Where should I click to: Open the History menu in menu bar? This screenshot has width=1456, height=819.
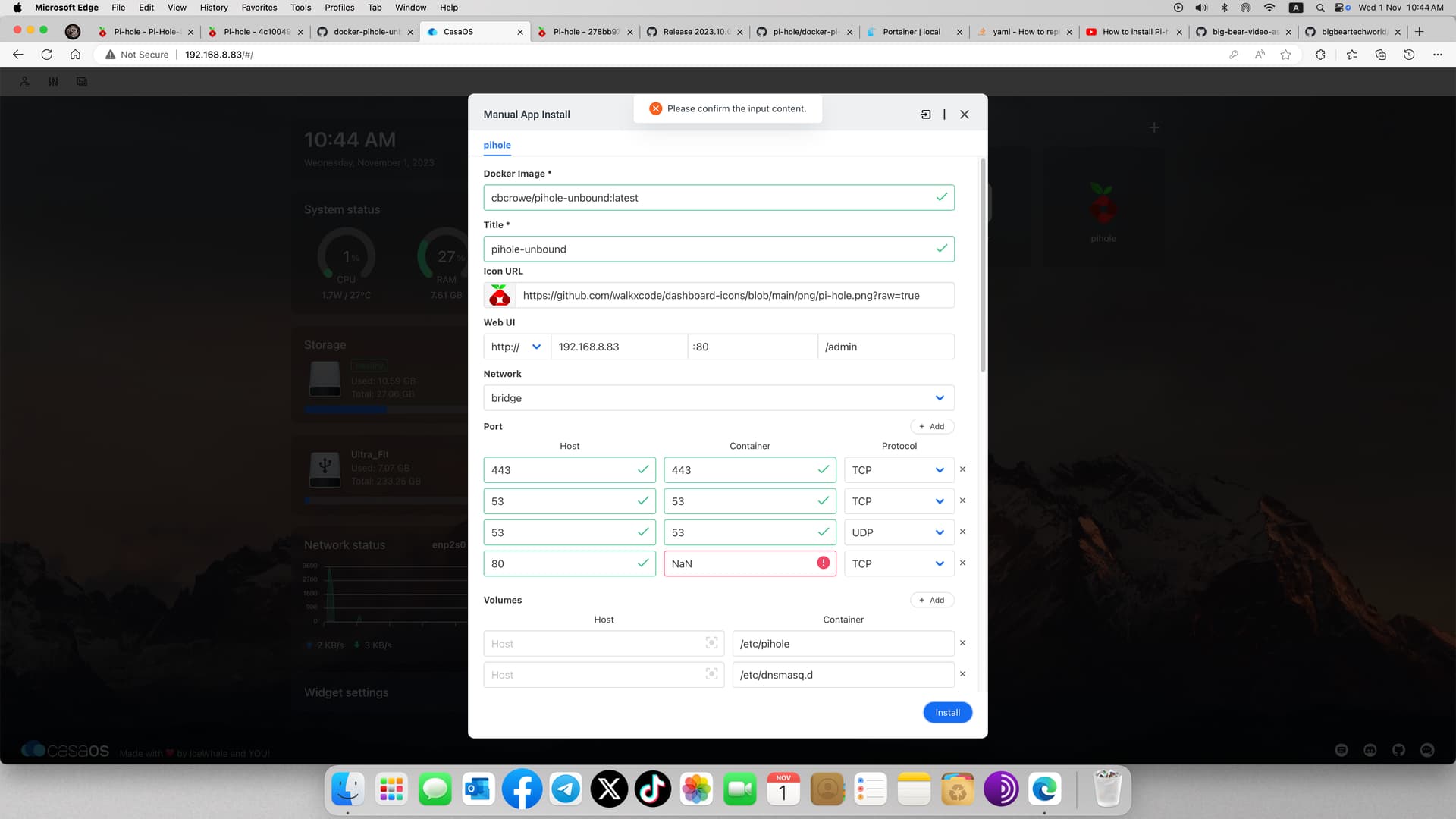214,8
